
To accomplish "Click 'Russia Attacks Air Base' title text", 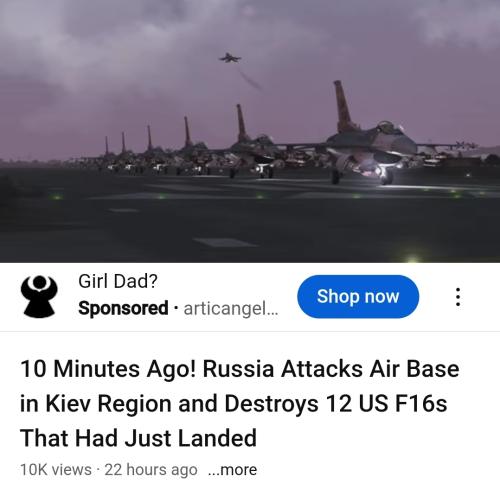I will 331,369.
